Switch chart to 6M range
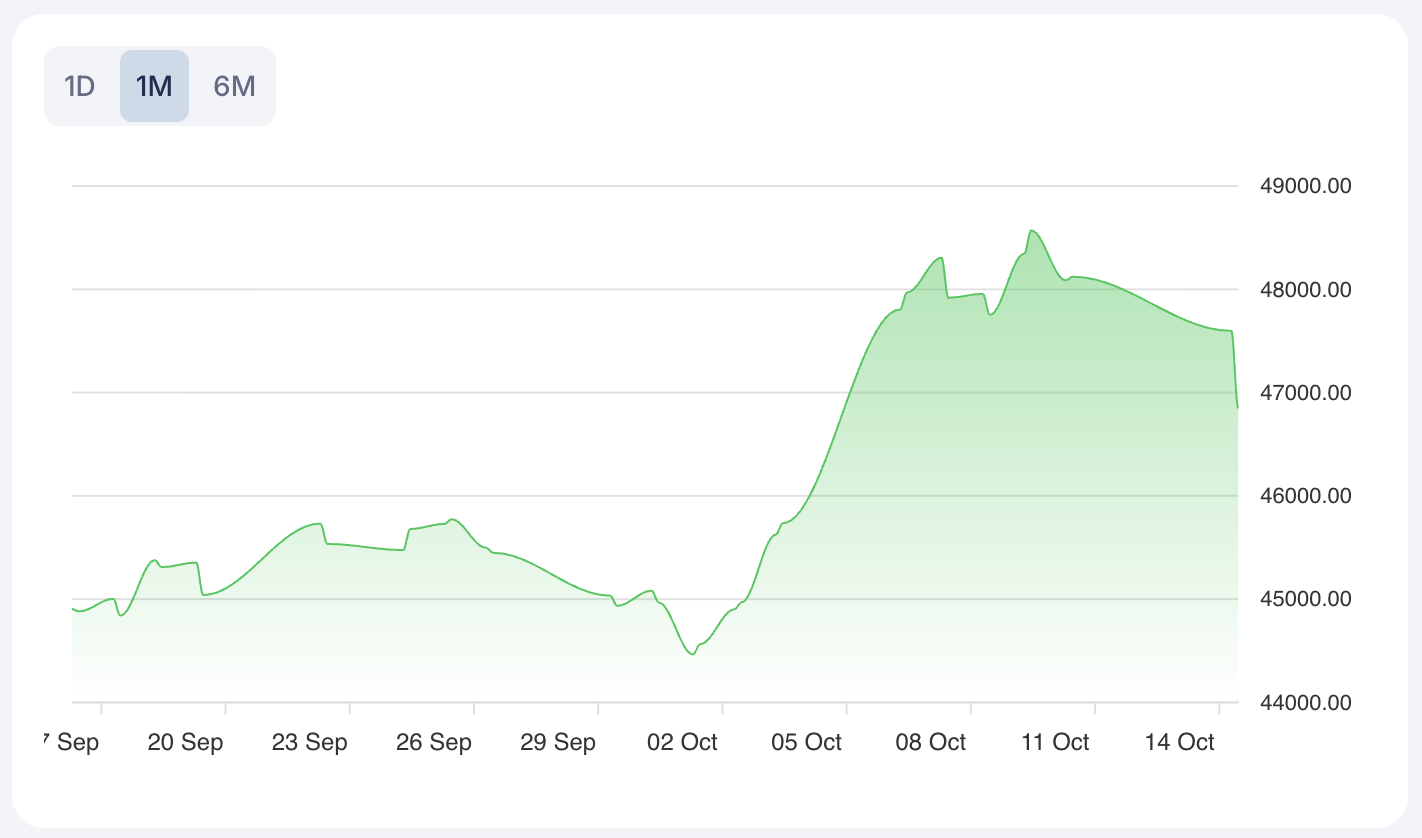1422x838 pixels. 235,86
